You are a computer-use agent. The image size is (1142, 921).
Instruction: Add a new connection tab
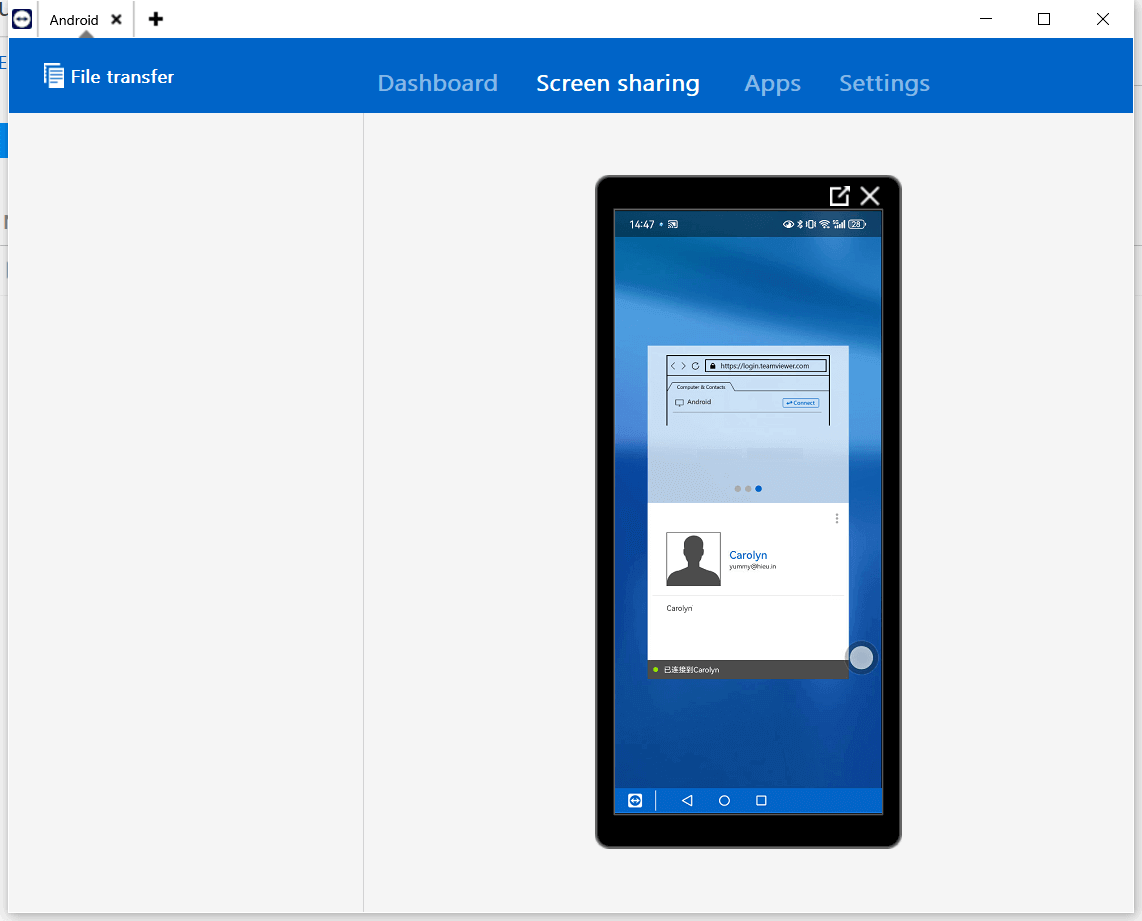[155, 19]
